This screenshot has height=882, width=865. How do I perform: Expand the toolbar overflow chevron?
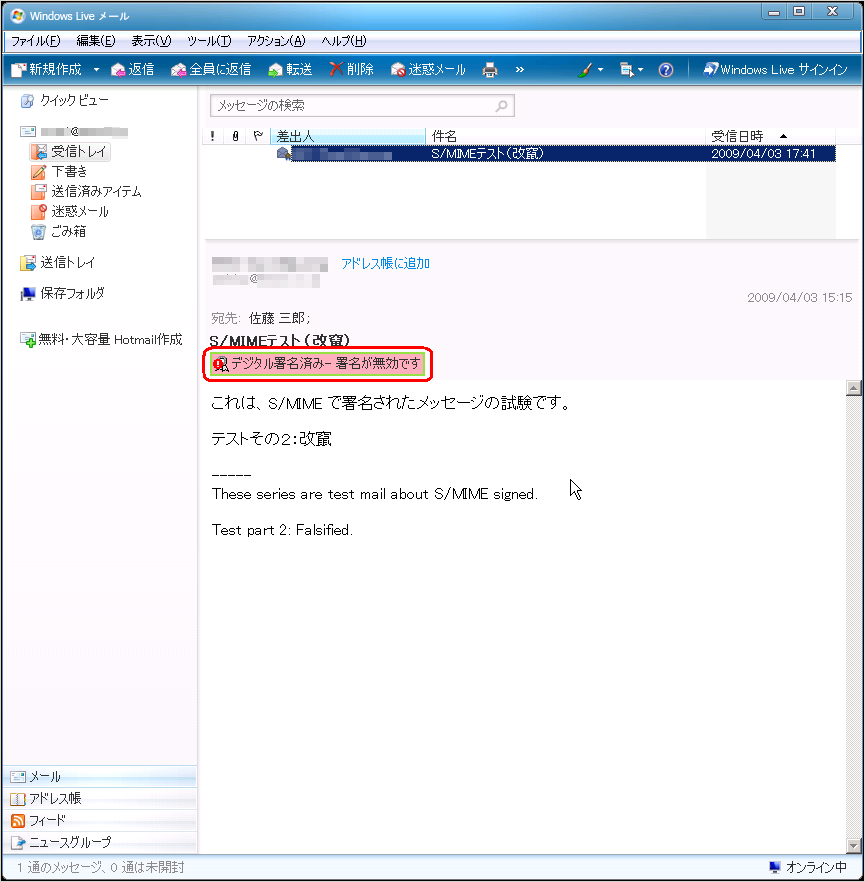click(519, 70)
